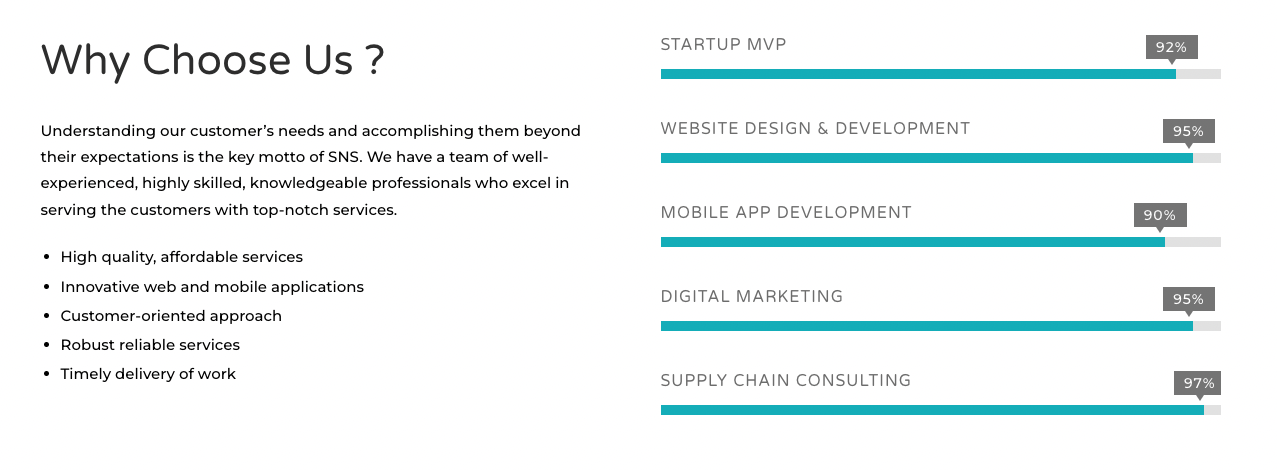The height and width of the screenshot is (470, 1277).
Task: Select the Website Design & Development progress bar
Action: tap(940, 158)
